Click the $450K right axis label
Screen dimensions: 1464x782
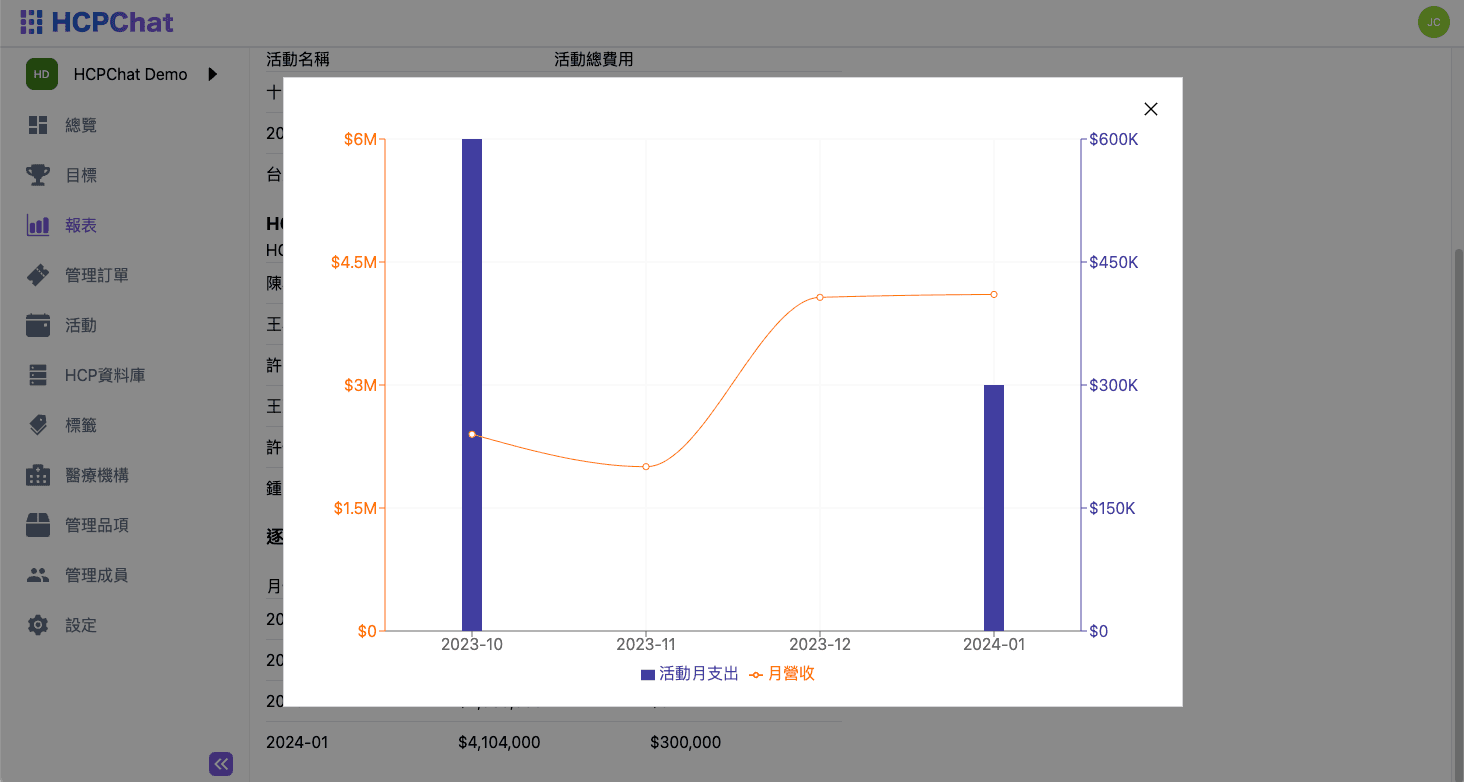point(1114,262)
